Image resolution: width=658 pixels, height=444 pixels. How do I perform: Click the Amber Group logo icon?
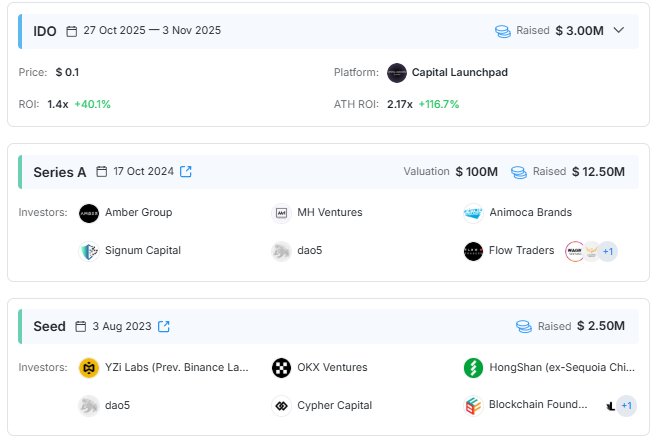89,213
